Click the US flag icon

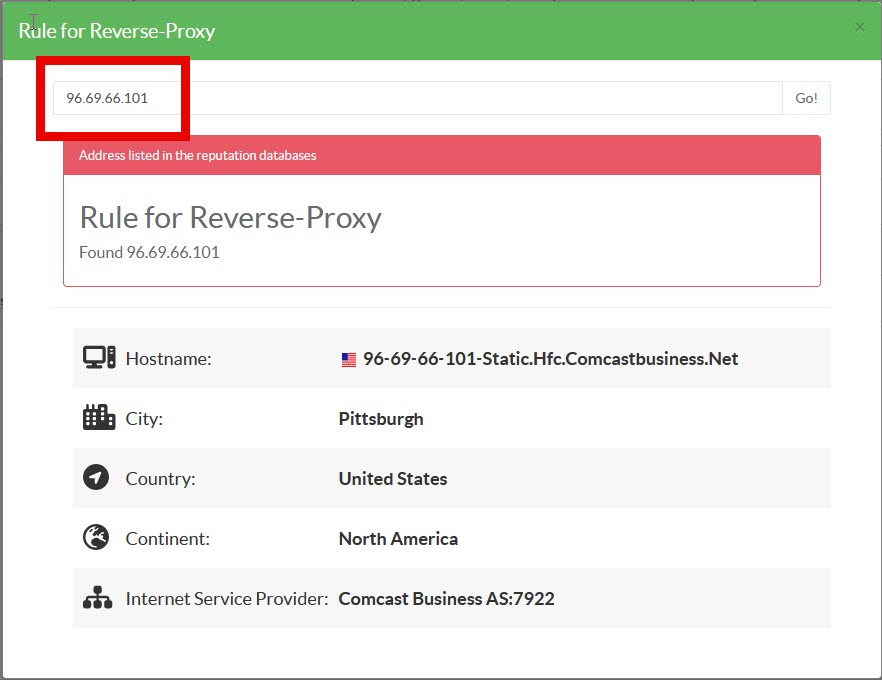coord(348,360)
